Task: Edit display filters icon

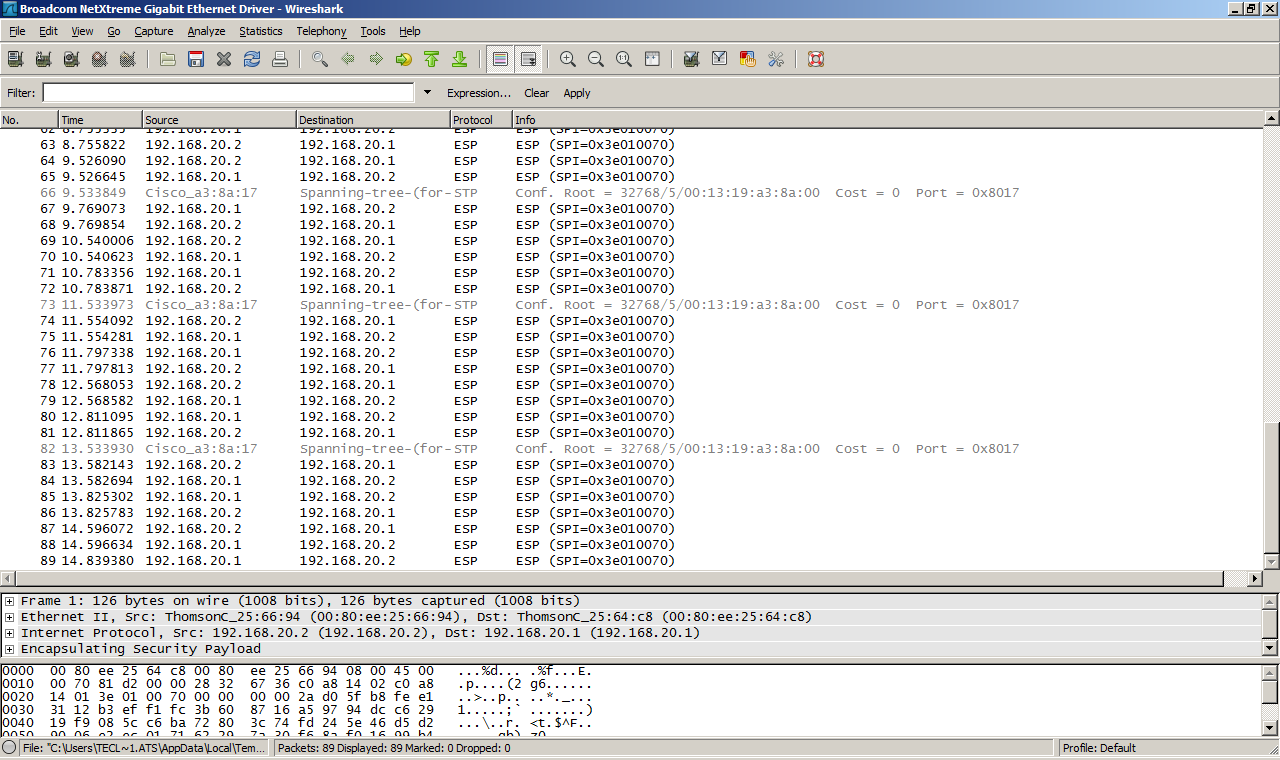Action: (x=719, y=59)
